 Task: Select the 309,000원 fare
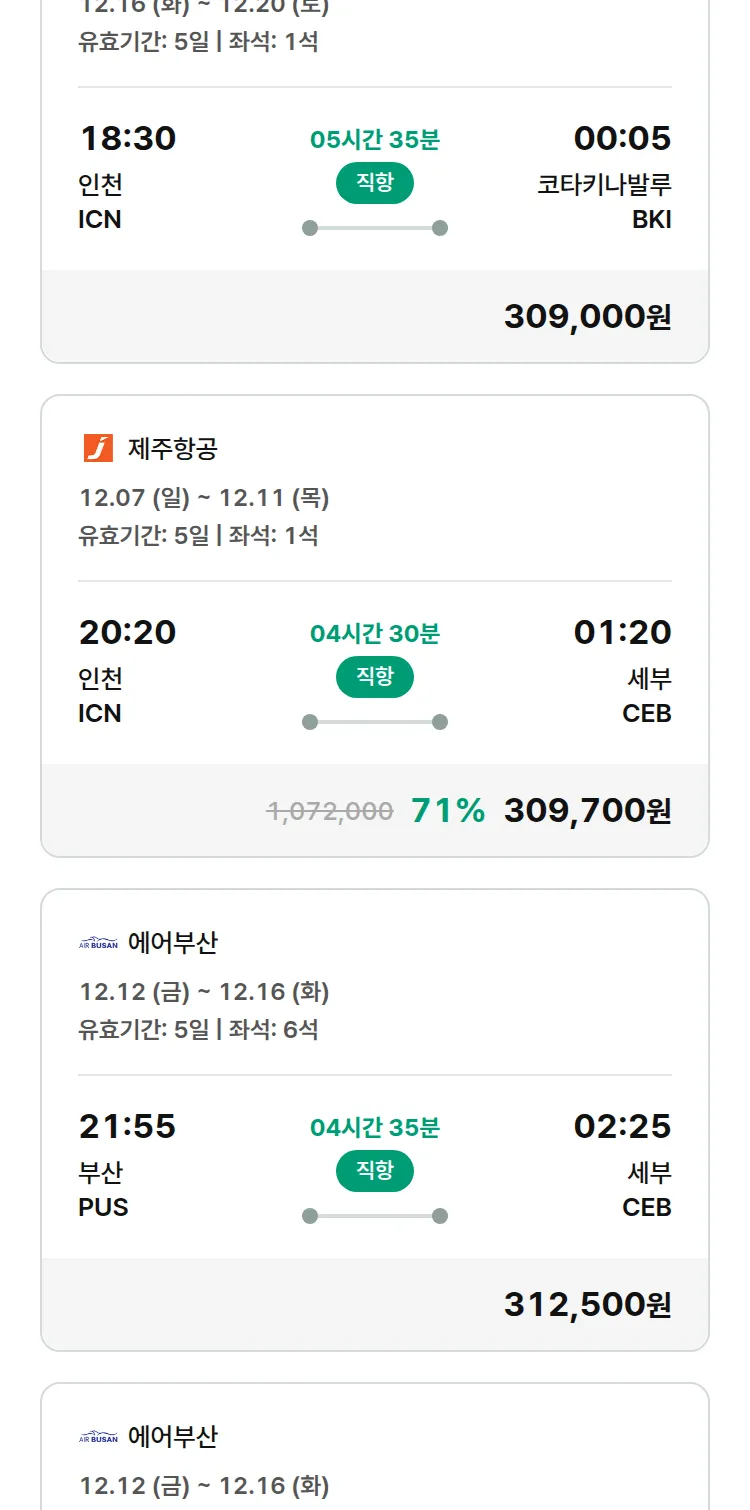point(587,316)
